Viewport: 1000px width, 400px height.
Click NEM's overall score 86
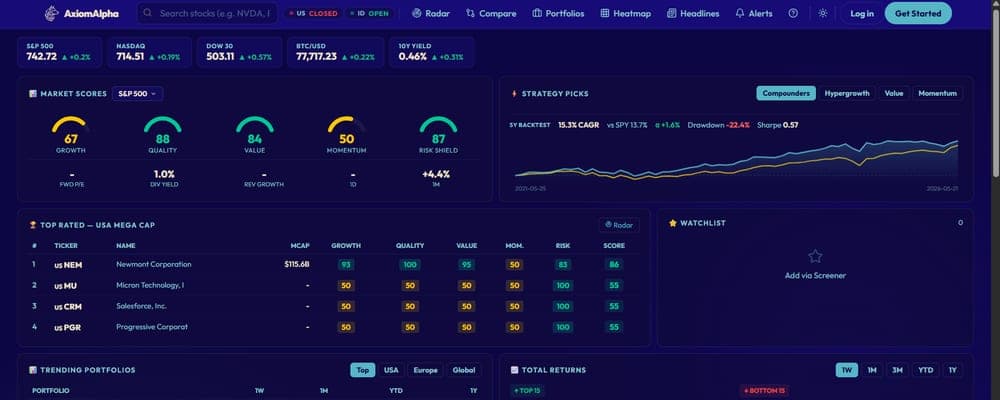tap(614, 264)
